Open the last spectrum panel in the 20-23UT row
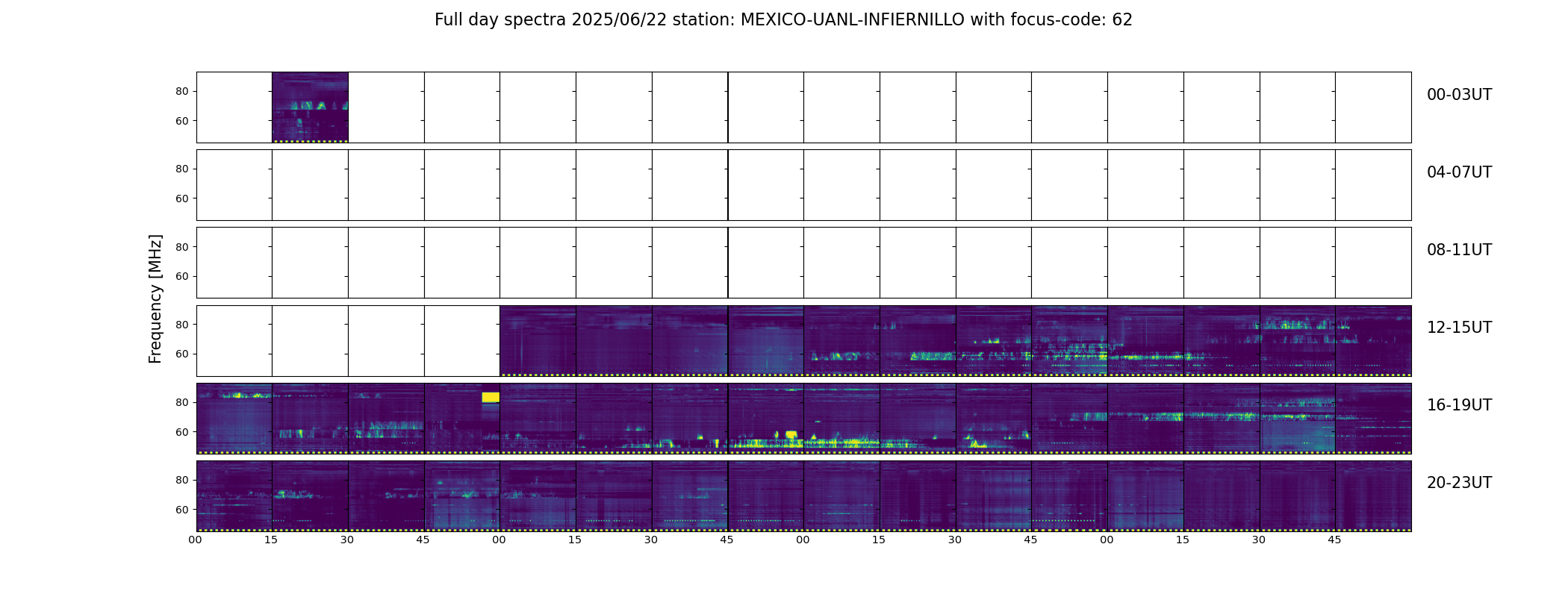 click(x=1373, y=496)
